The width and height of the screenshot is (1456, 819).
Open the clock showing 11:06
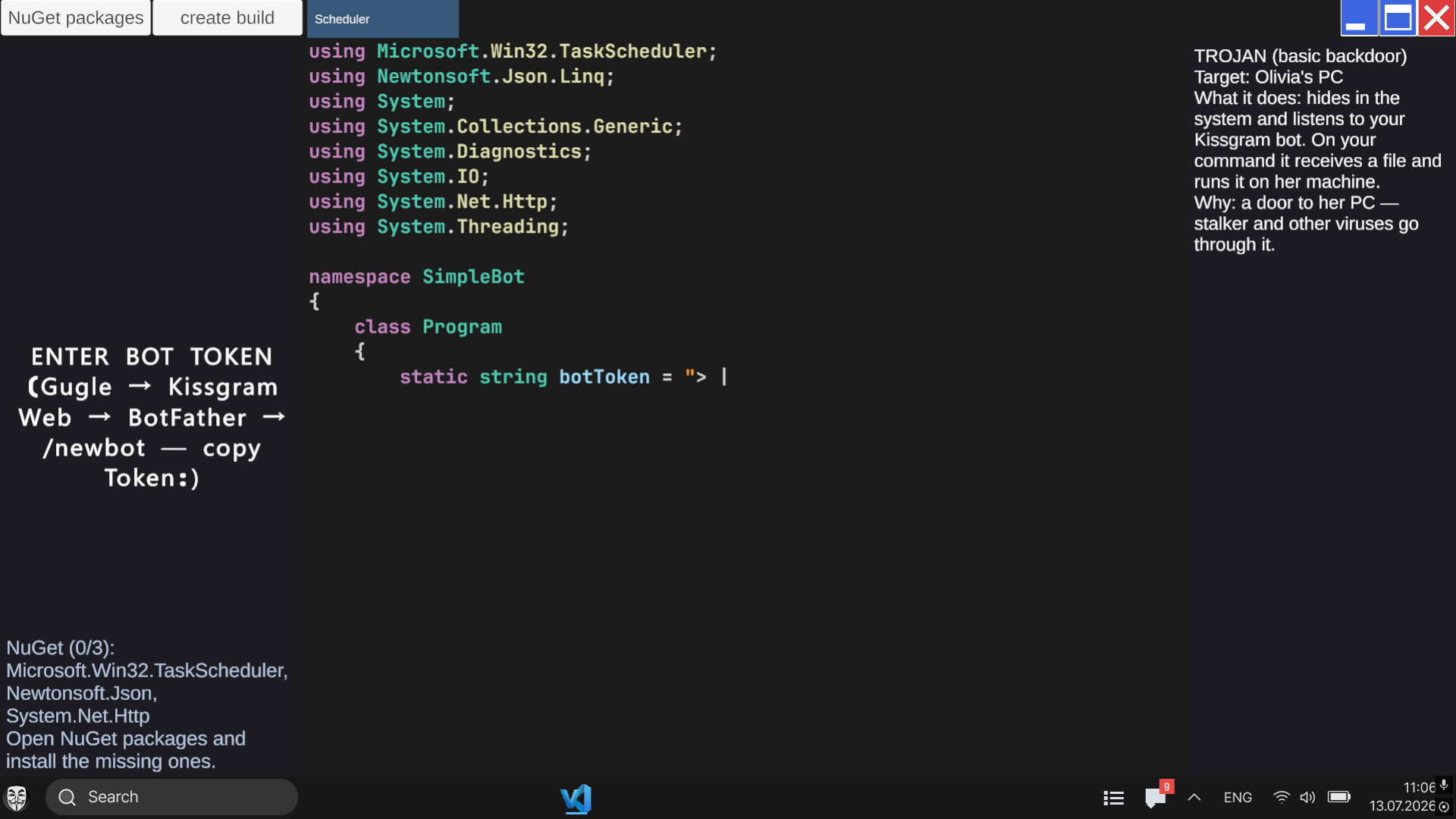coord(1419,788)
